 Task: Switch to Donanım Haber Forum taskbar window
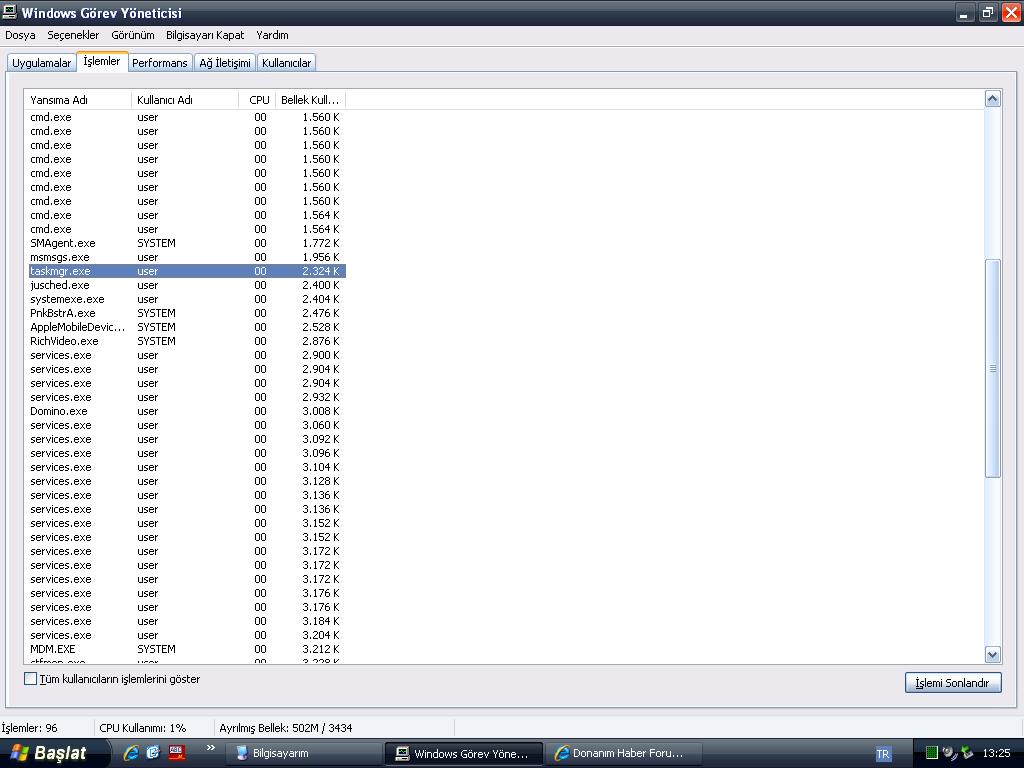(x=620, y=753)
